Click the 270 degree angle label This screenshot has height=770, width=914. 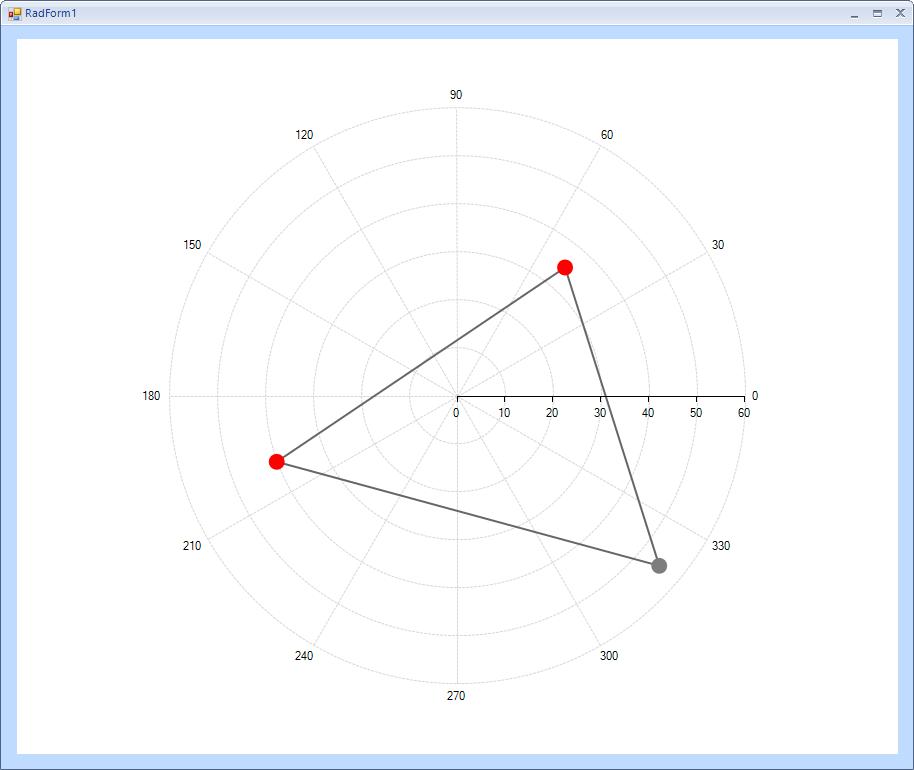[x=456, y=695]
